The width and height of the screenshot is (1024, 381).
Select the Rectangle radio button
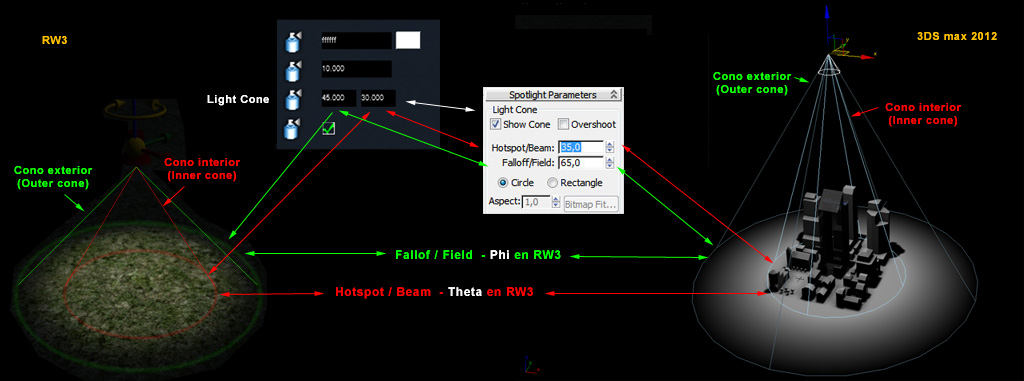pyautogui.click(x=552, y=183)
